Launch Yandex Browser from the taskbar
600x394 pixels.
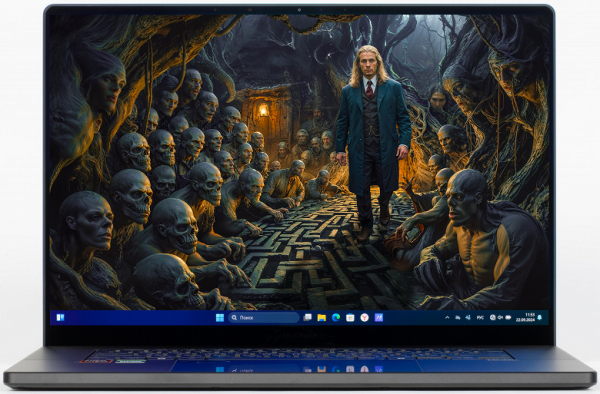pyautogui.click(x=364, y=317)
